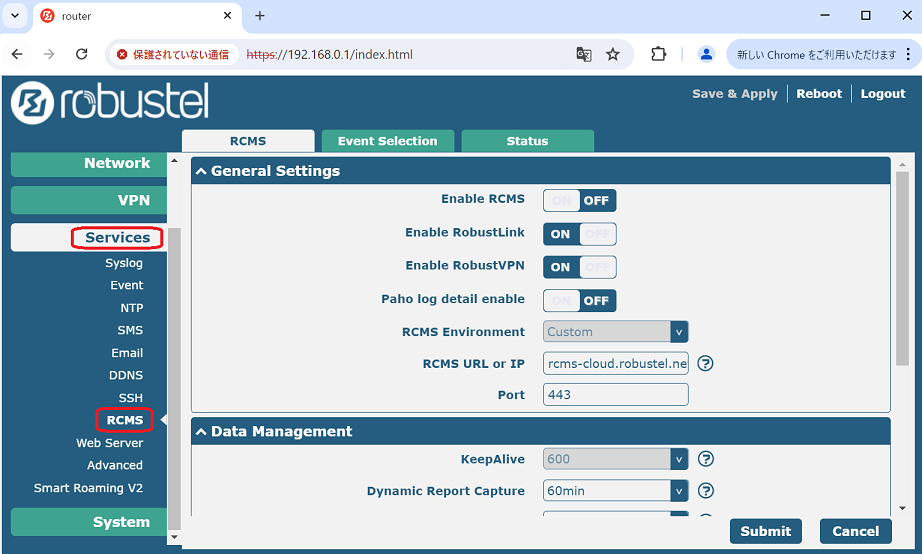Toggle the Enable RobustLink switch
Image resolution: width=922 pixels, height=554 pixels.
pyautogui.click(x=580, y=234)
